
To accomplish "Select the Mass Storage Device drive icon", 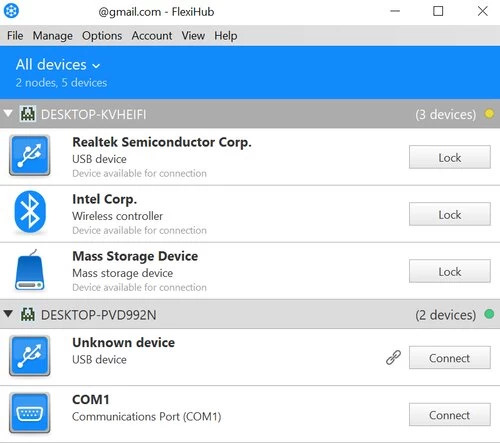I will 30,270.
